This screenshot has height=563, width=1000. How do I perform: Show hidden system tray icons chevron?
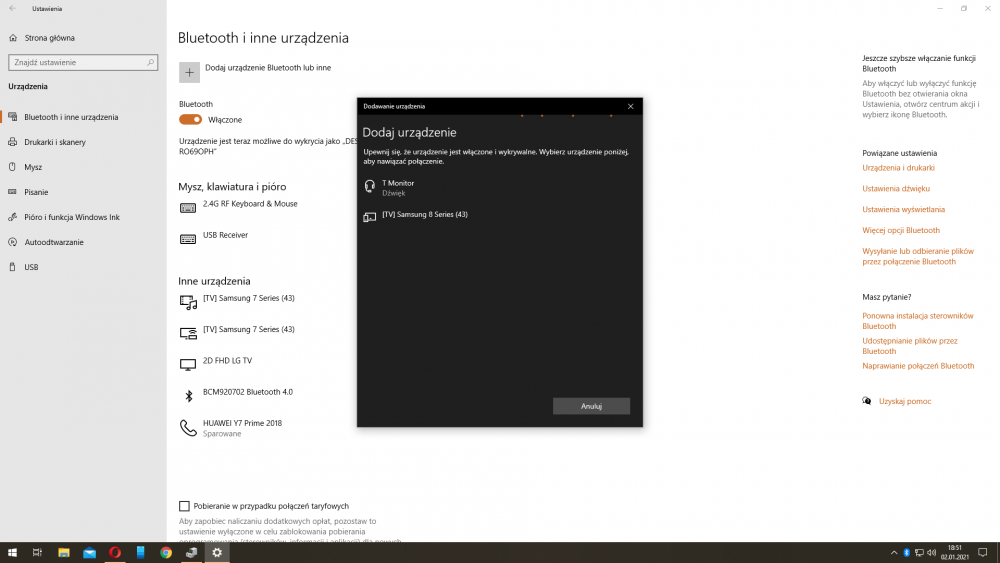tap(893, 552)
